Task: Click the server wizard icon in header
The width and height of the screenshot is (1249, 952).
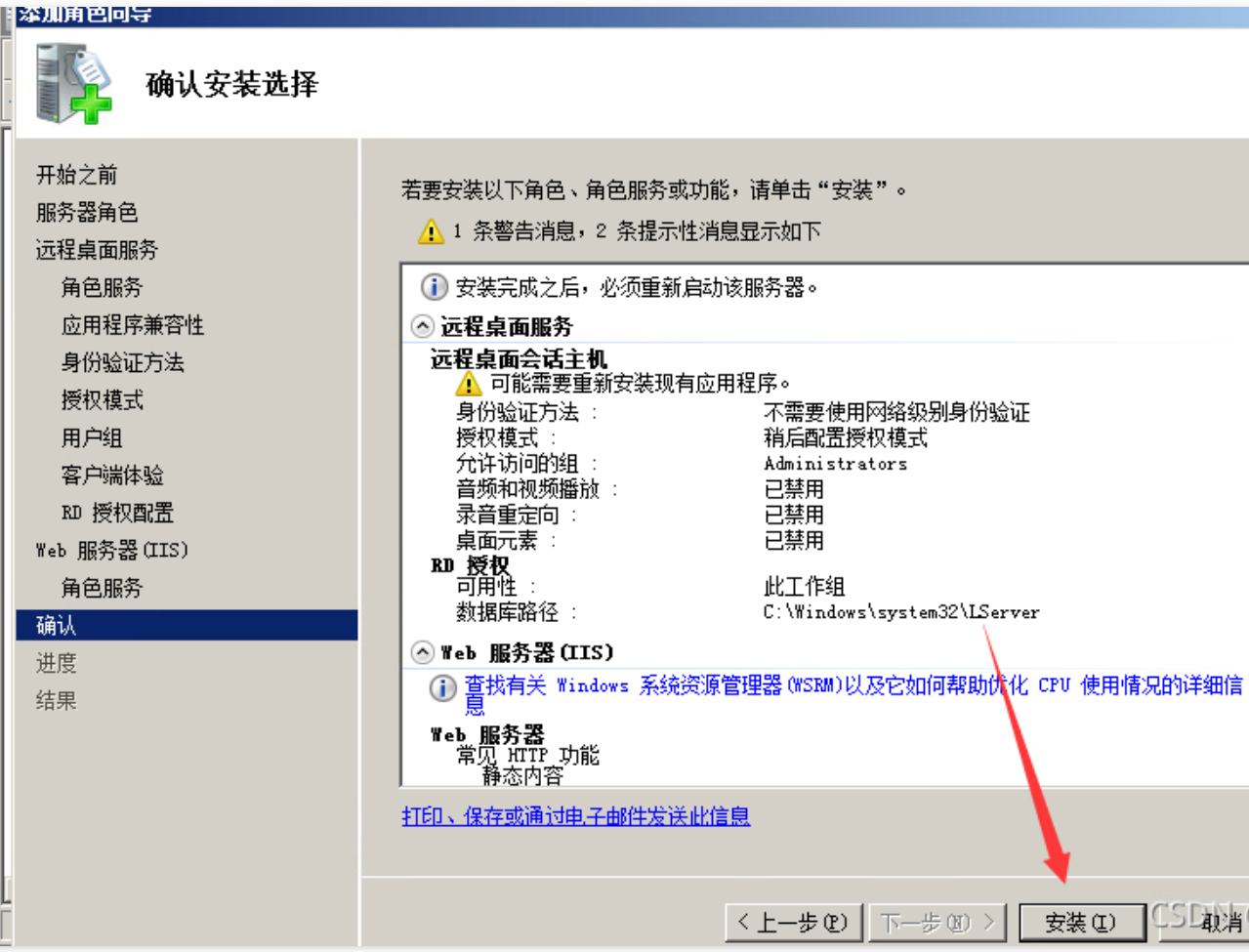Action: 74,86
